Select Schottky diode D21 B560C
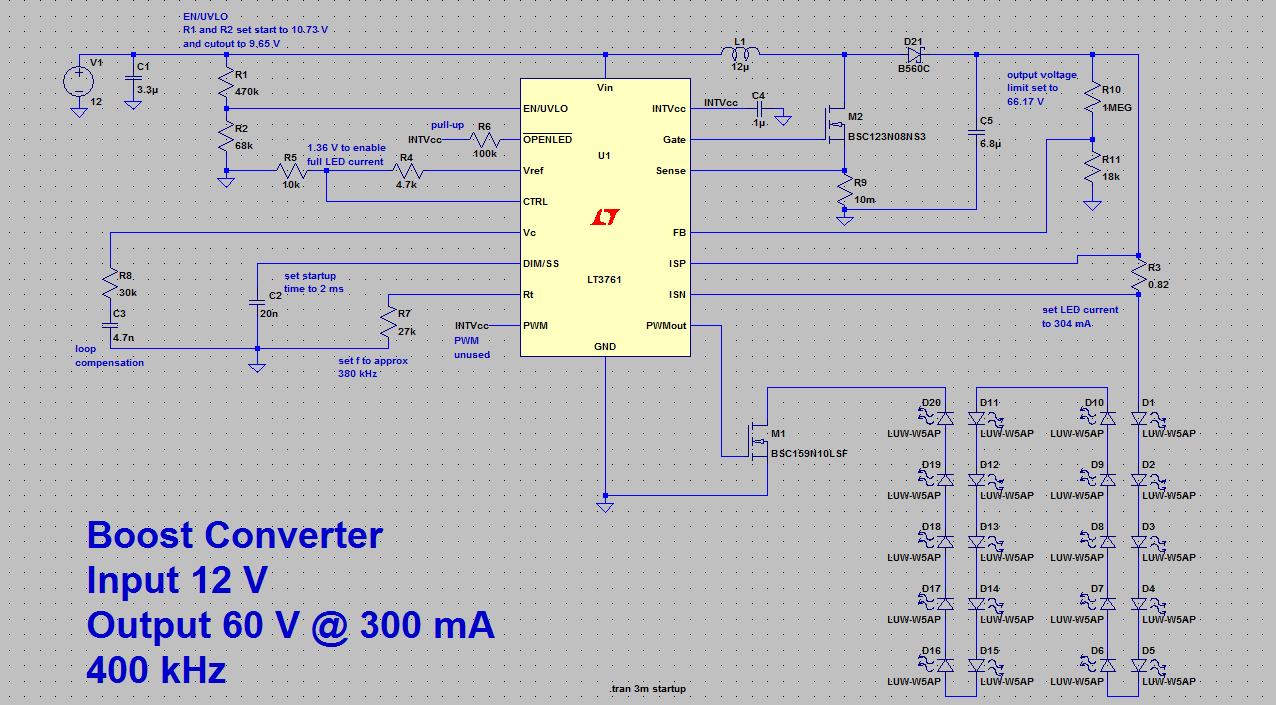The height and width of the screenshot is (705, 1276). click(x=914, y=55)
